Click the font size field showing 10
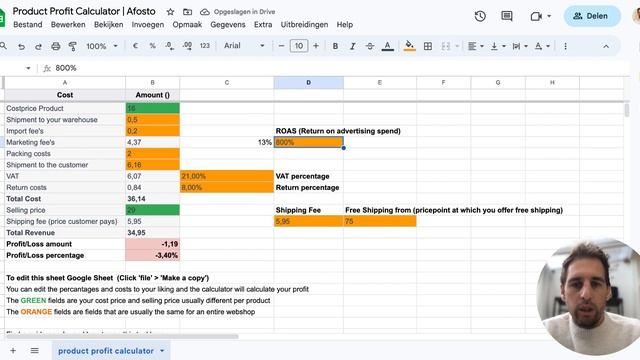Image resolution: width=640 pixels, height=360 pixels. [299, 46]
